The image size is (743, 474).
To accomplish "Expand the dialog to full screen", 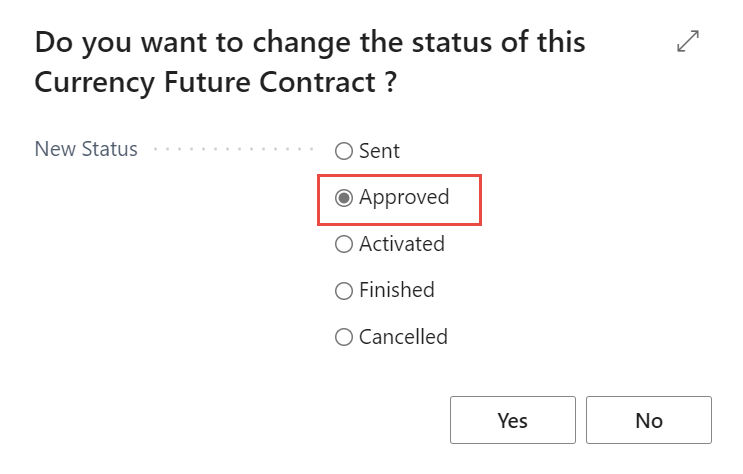I will (x=688, y=41).
